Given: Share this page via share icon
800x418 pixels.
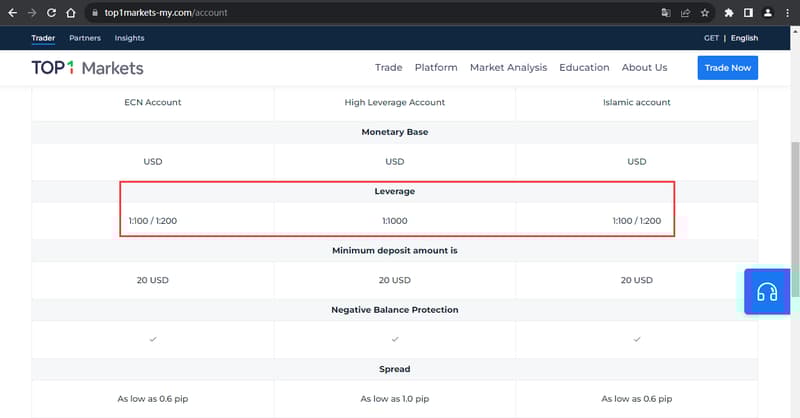Looking at the screenshot, I should 685,13.
